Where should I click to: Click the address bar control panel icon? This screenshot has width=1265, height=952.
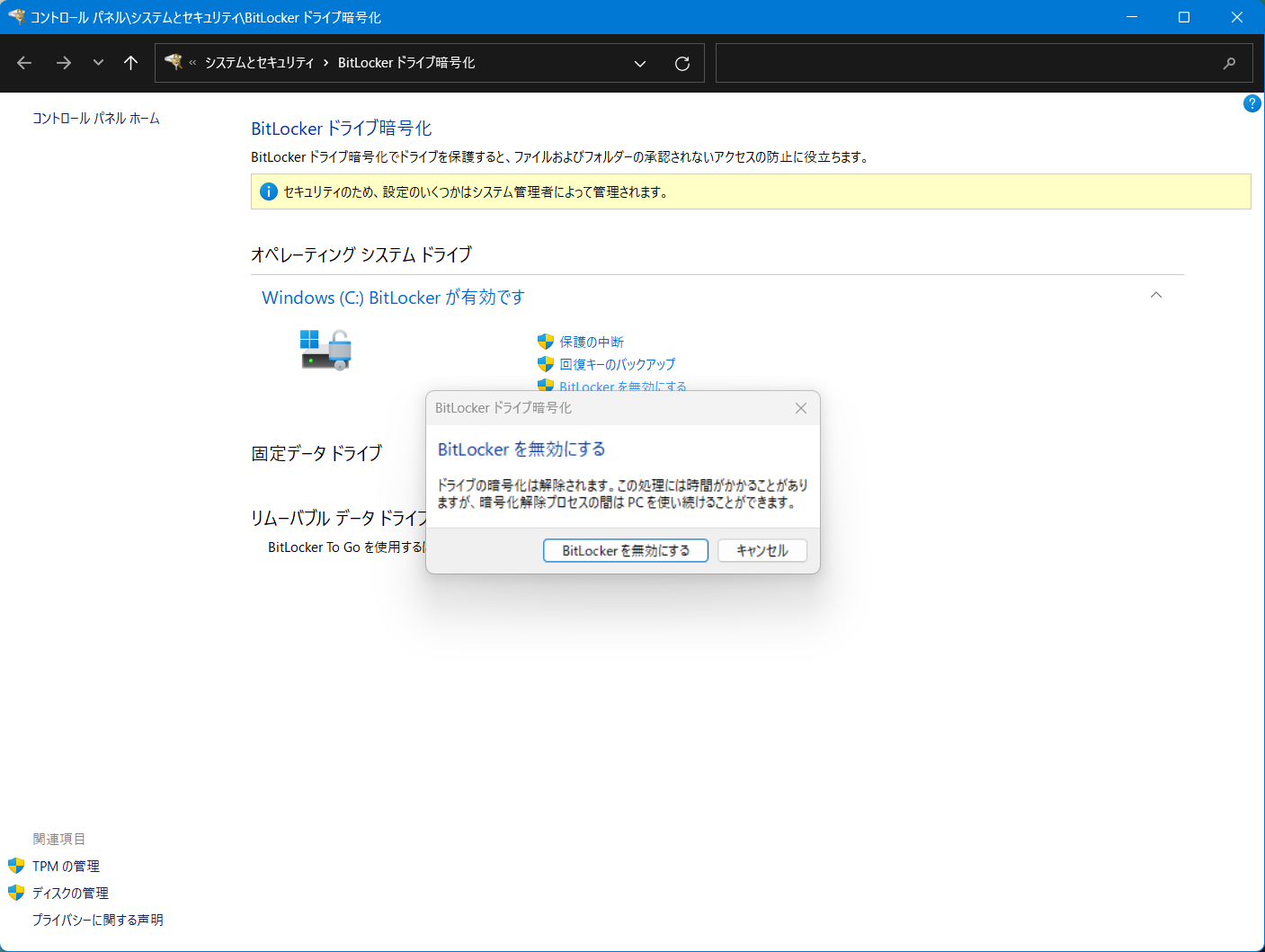(x=174, y=62)
